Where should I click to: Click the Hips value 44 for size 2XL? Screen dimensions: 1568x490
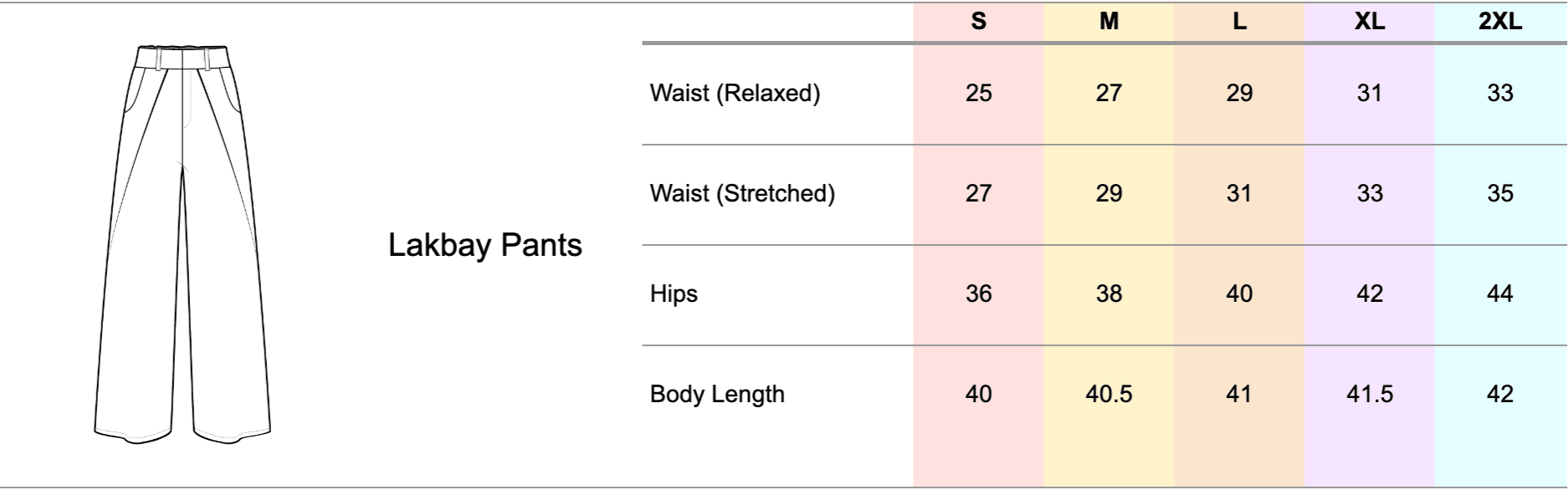click(1499, 293)
